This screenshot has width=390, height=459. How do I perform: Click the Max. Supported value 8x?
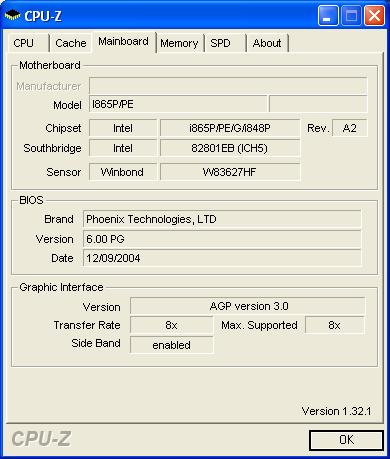(x=335, y=325)
